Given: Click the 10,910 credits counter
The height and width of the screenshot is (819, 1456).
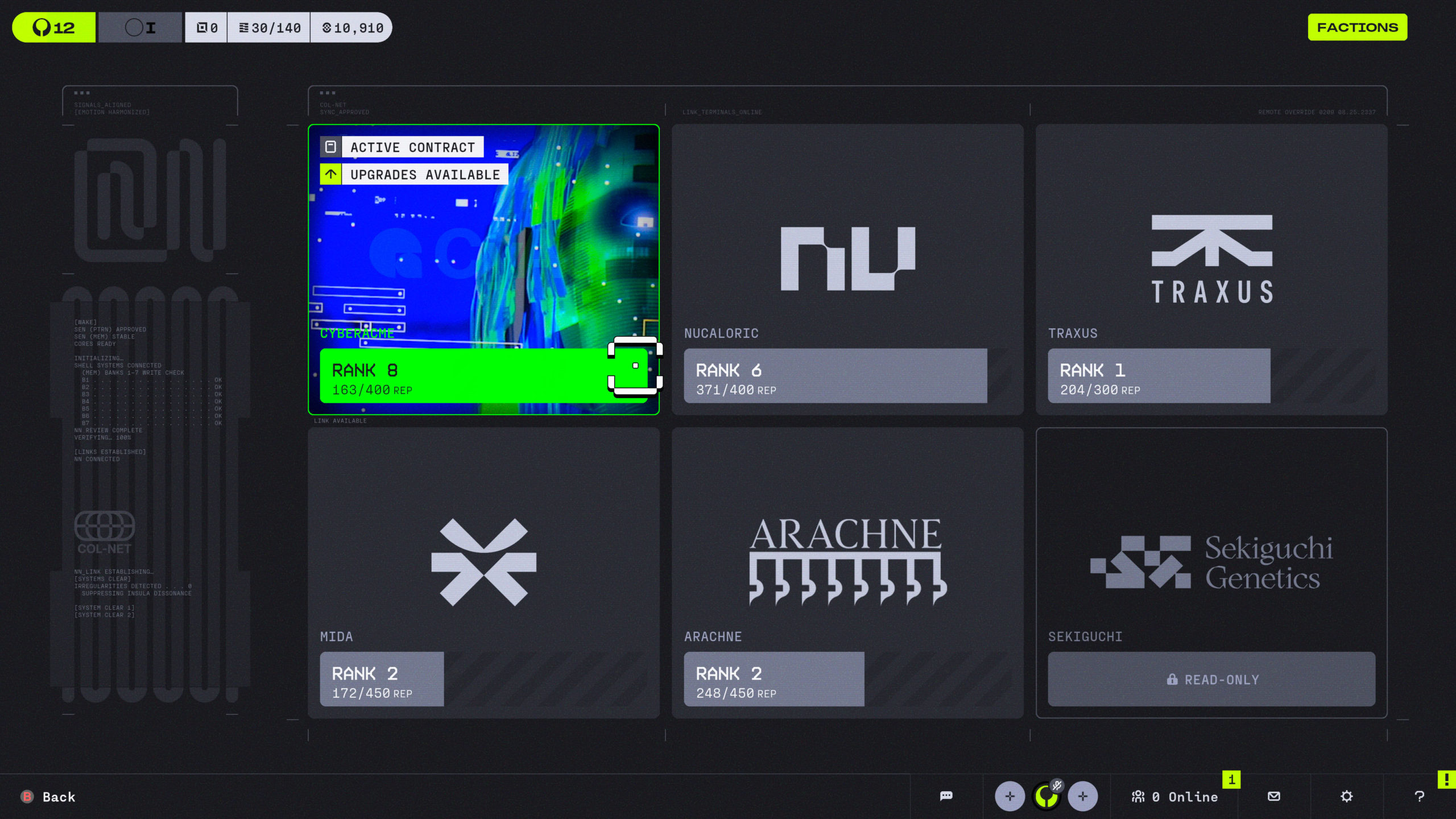Looking at the screenshot, I should point(353,28).
